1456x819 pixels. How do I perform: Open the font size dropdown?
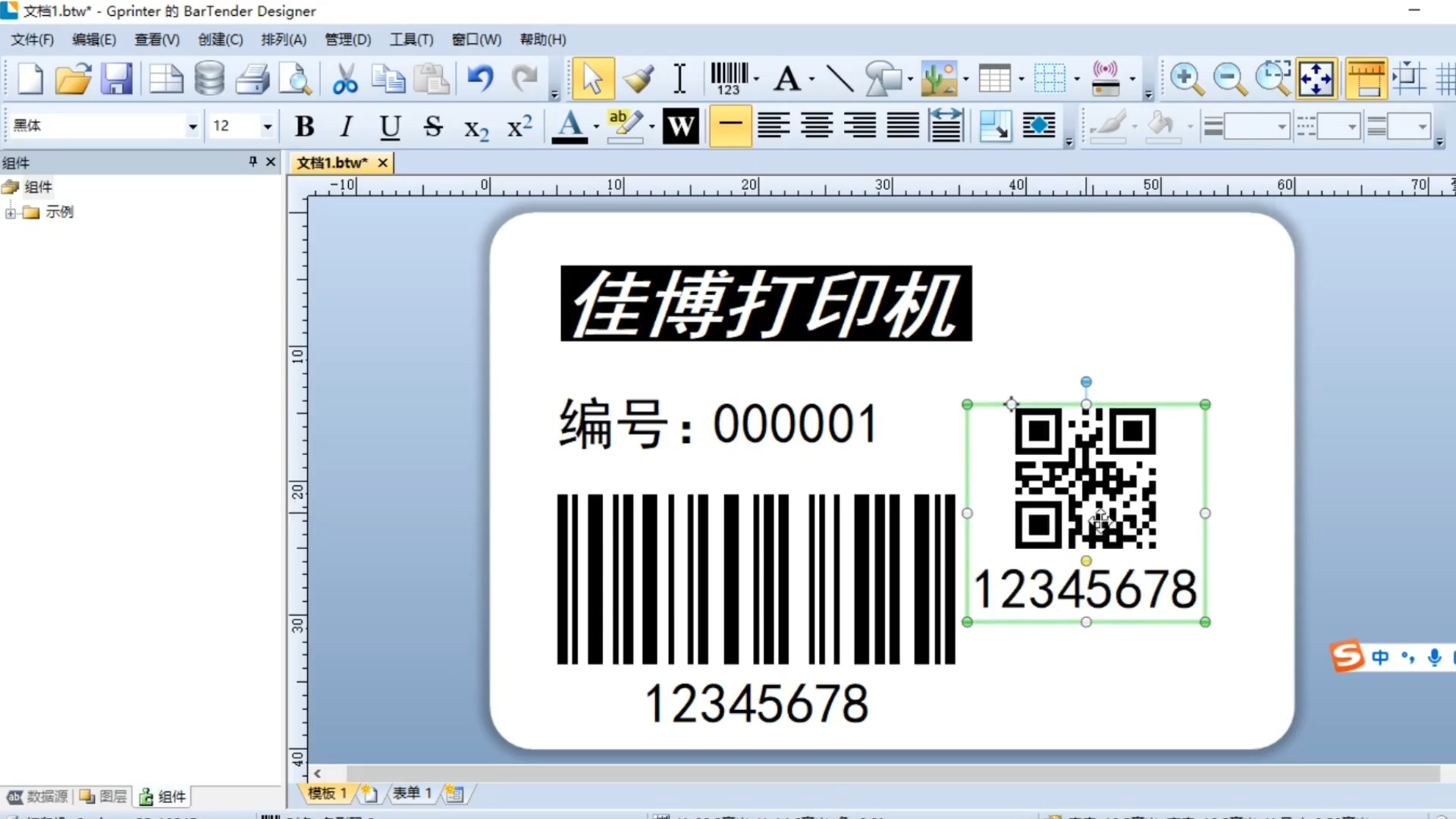[267, 126]
